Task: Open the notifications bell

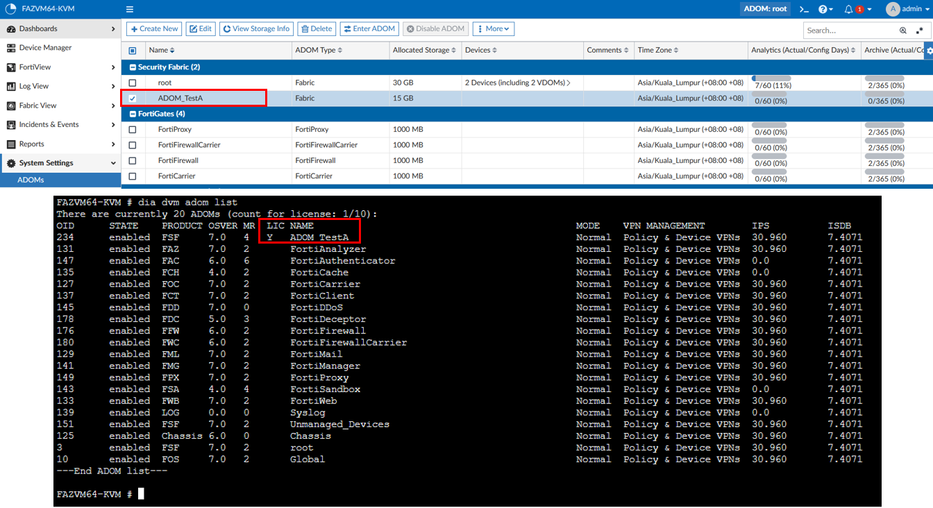Action: [849, 9]
